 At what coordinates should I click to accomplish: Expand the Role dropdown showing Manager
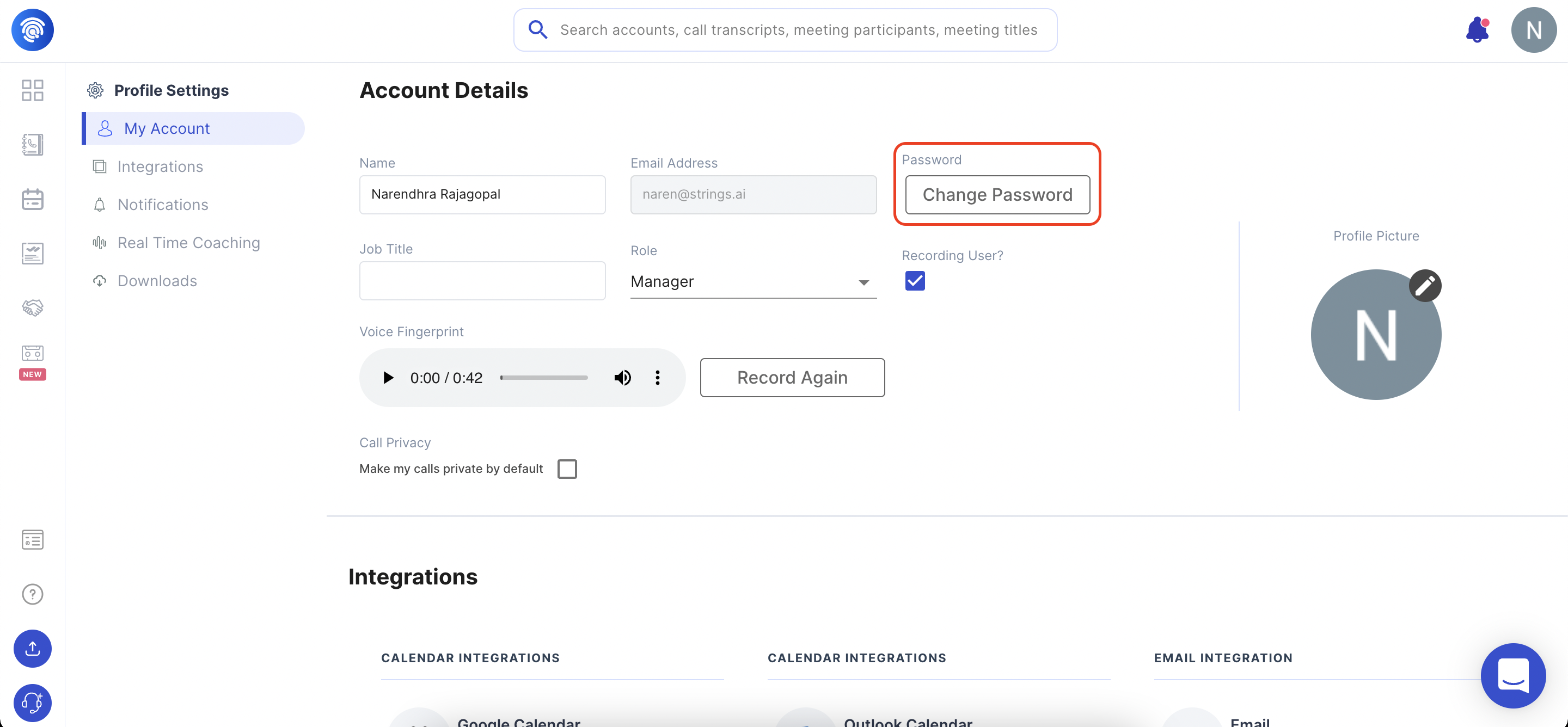click(x=754, y=282)
